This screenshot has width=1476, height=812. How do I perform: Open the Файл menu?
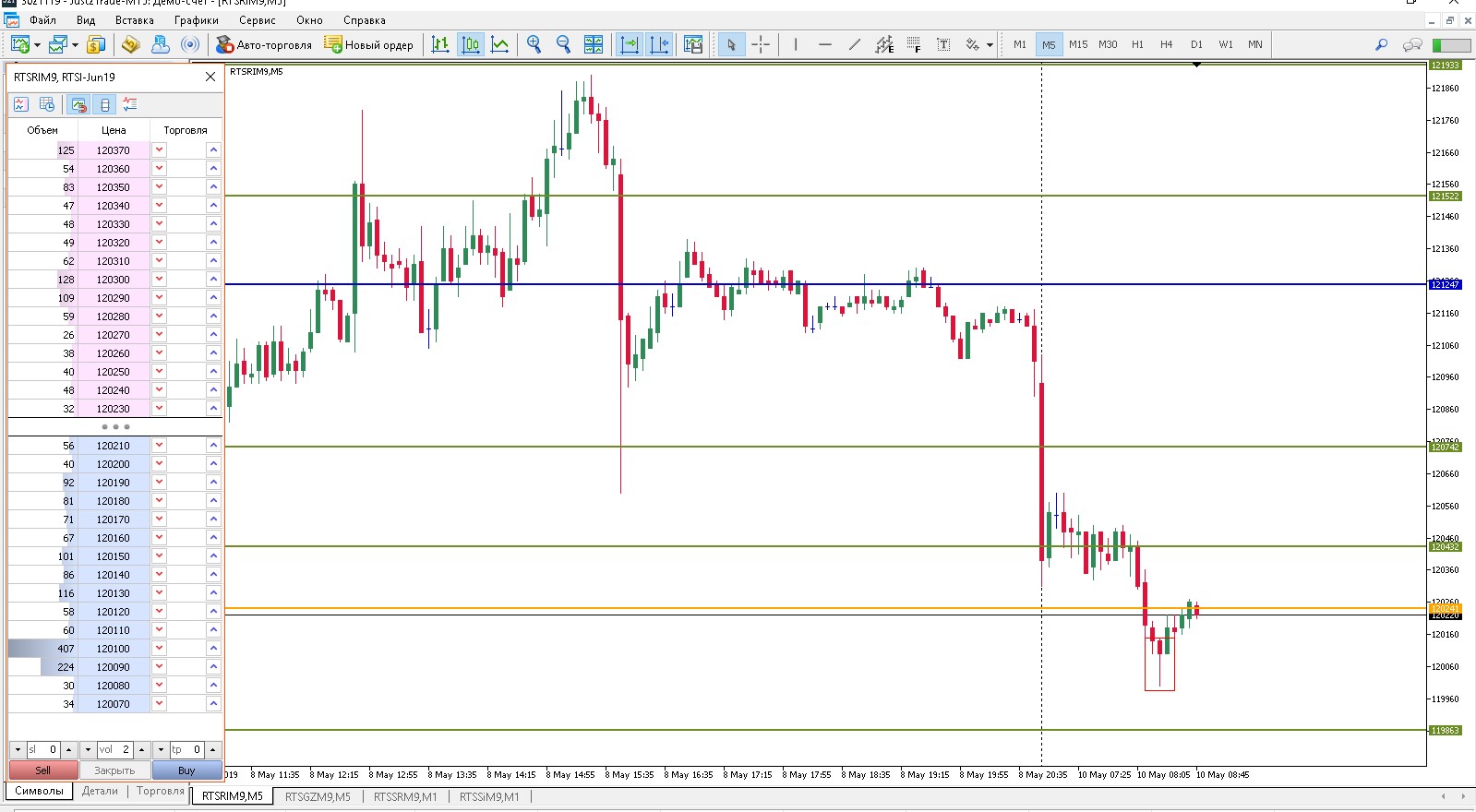pyautogui.click(x=42, y=20)
